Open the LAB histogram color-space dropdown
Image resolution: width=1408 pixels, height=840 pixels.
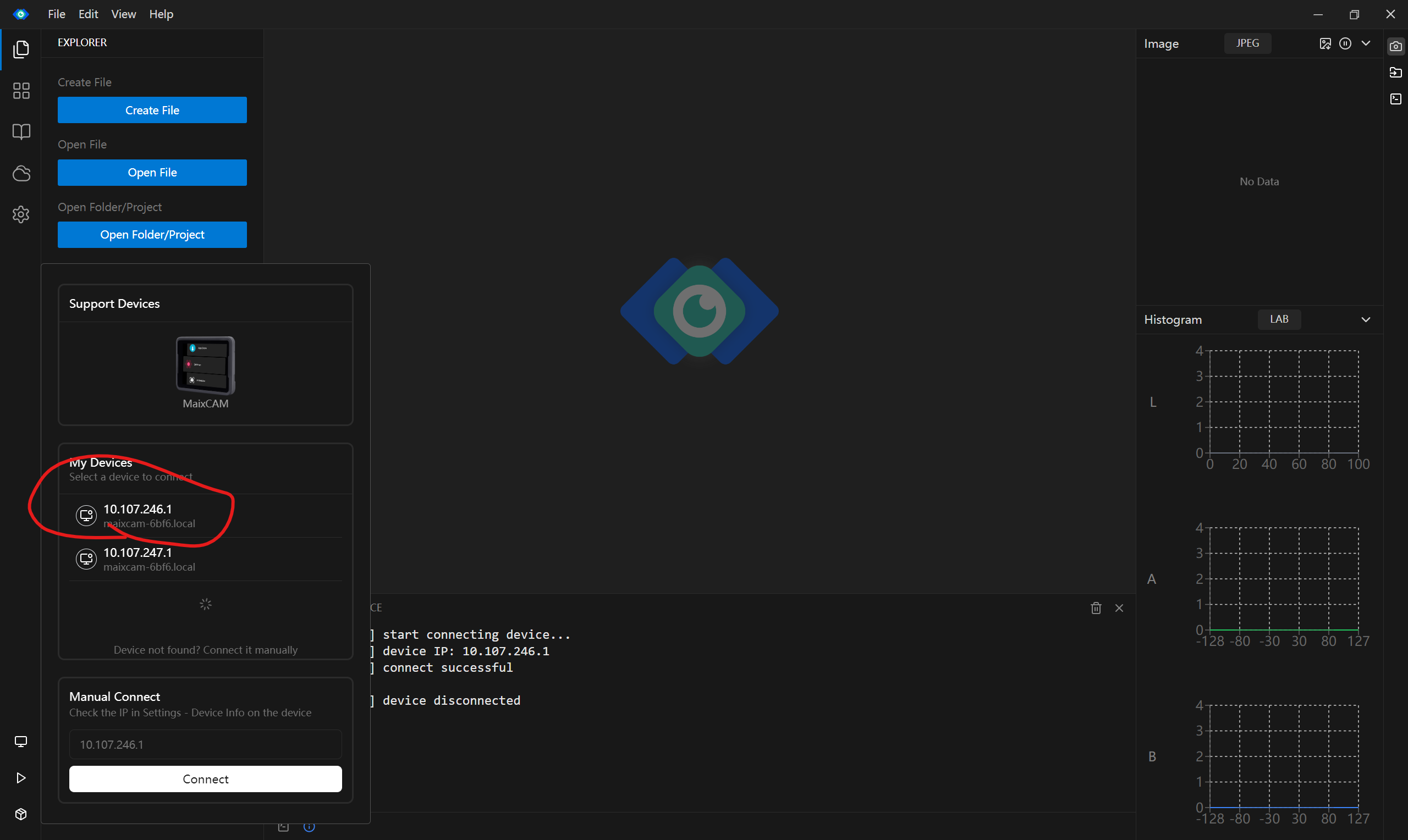point(1279,319)
